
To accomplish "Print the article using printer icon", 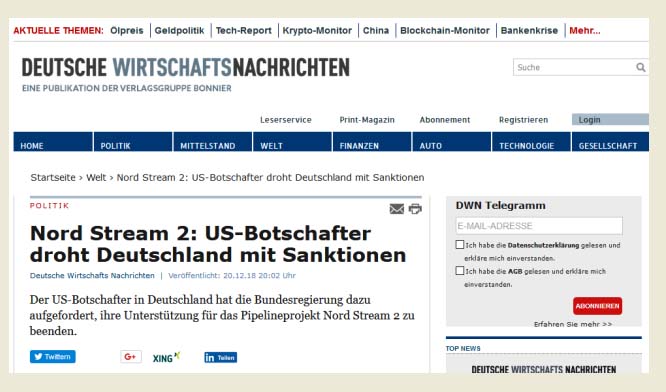I will 415,209.
